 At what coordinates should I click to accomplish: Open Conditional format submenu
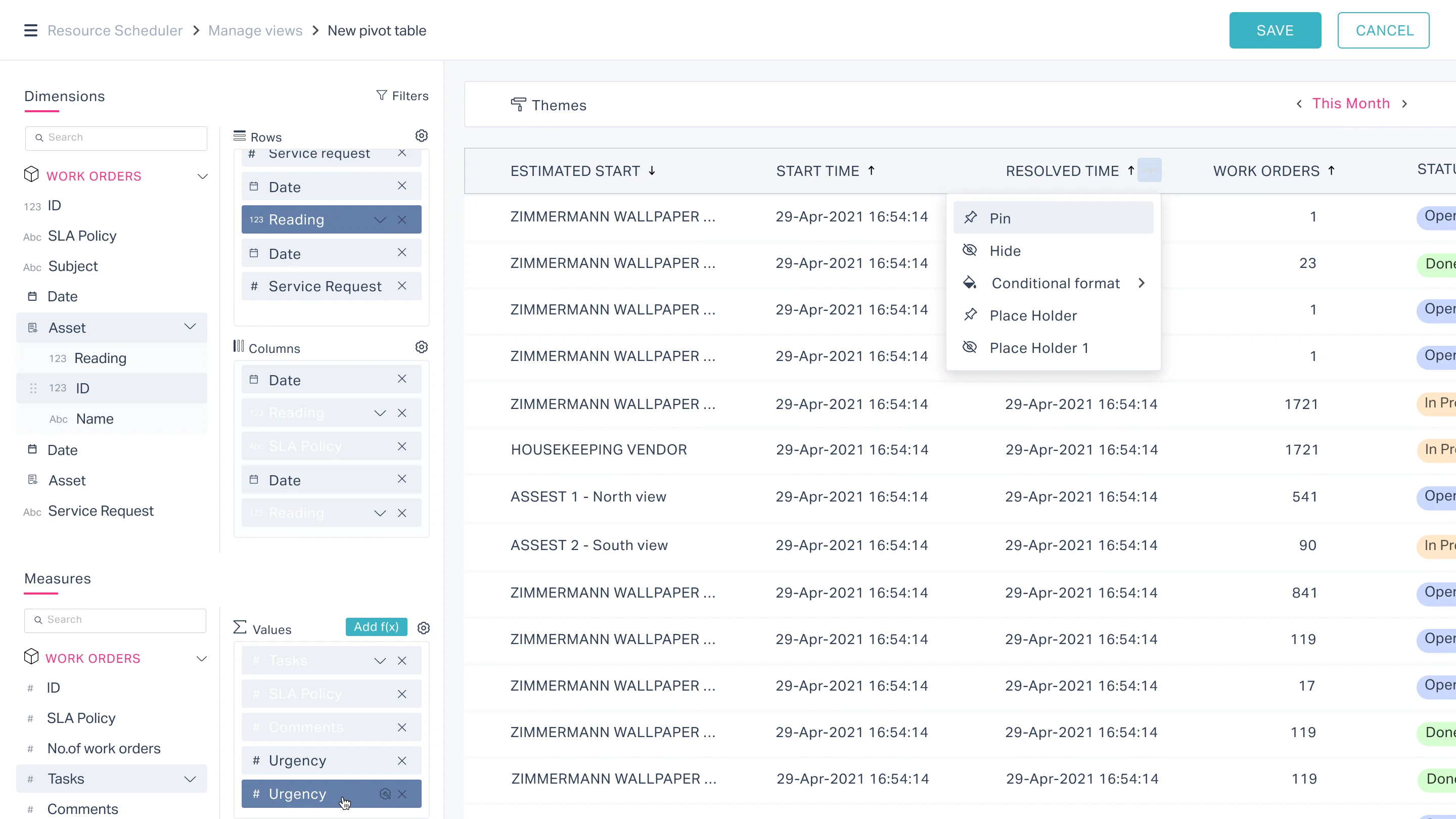[1053, 283]
